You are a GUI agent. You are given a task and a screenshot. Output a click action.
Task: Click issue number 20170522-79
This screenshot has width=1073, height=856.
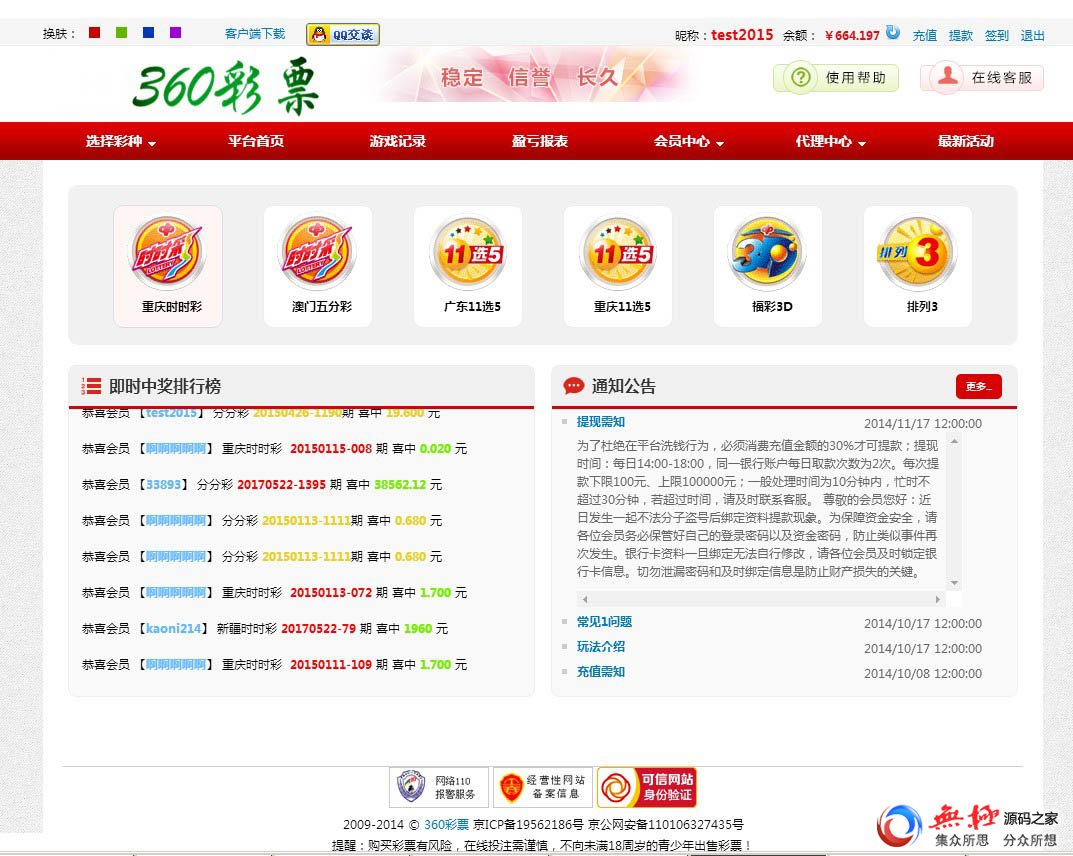318,628
